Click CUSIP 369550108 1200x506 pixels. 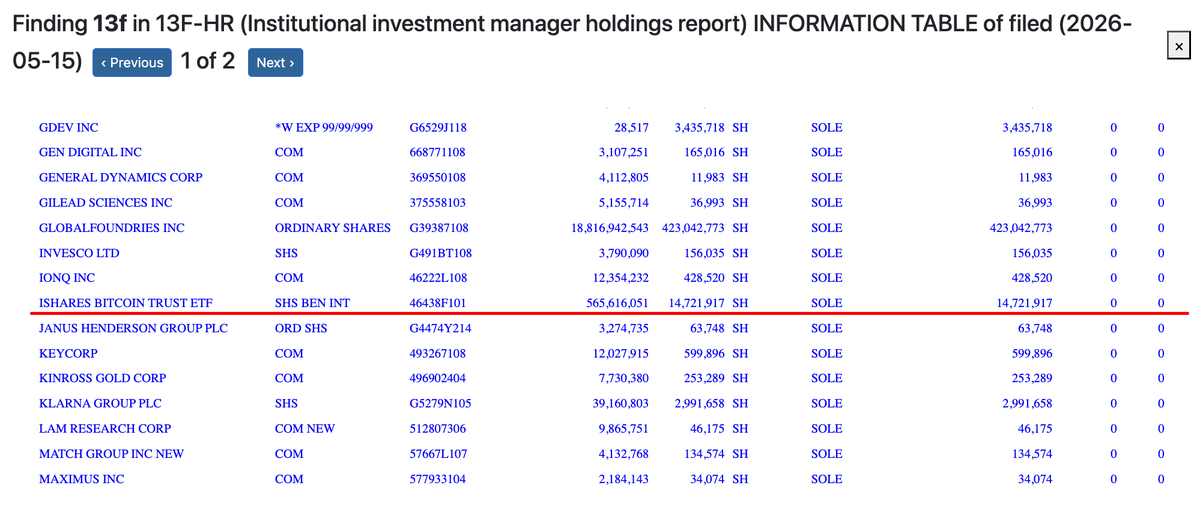pos(438,178)
